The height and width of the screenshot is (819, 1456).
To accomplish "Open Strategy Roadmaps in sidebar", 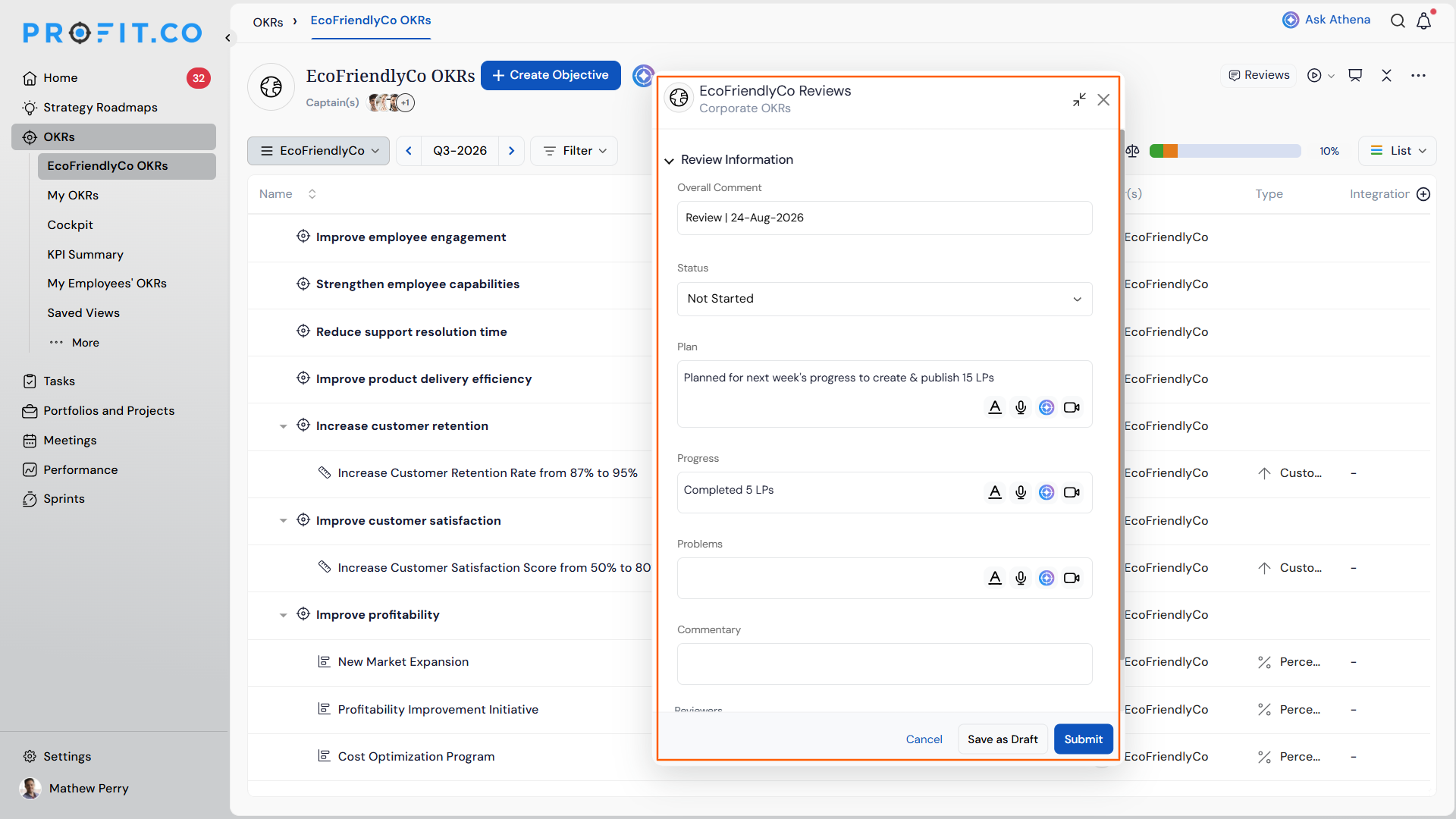I will [100, 108].
